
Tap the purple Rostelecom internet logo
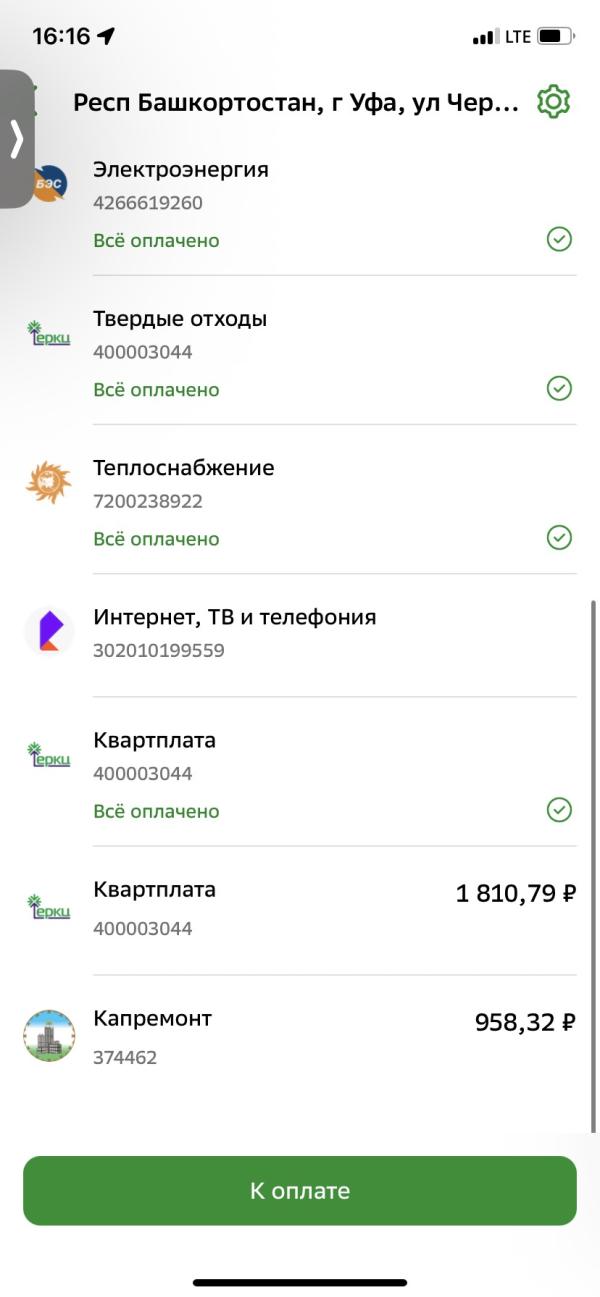click(49, 631)
